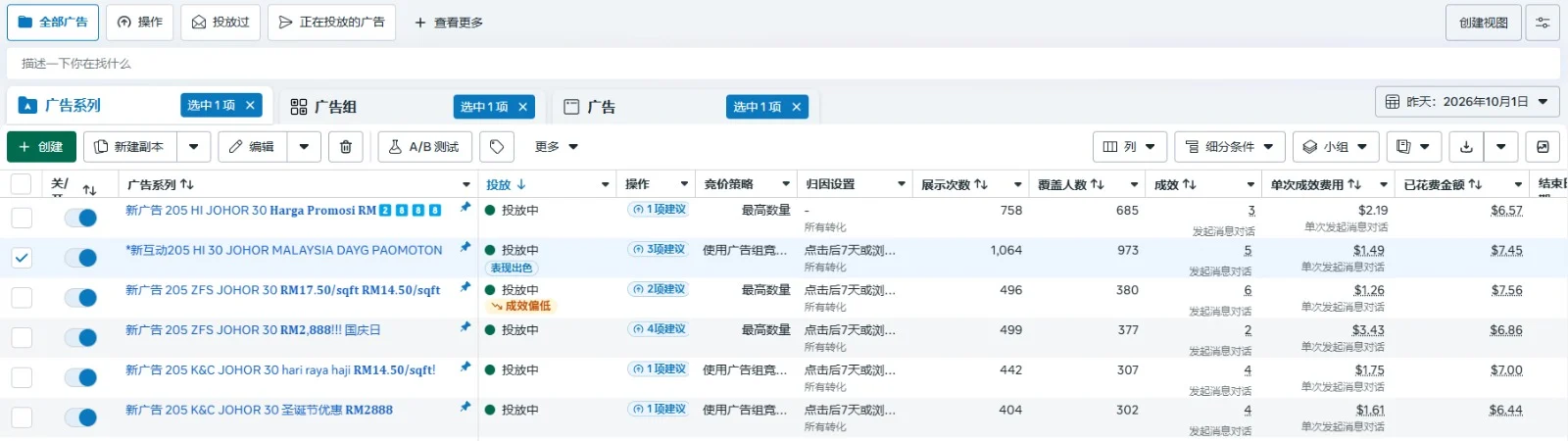Viewport: 1568px width, 441px height.
Task: Open the chart view icon at far right
Action: tap(1543, 147)
